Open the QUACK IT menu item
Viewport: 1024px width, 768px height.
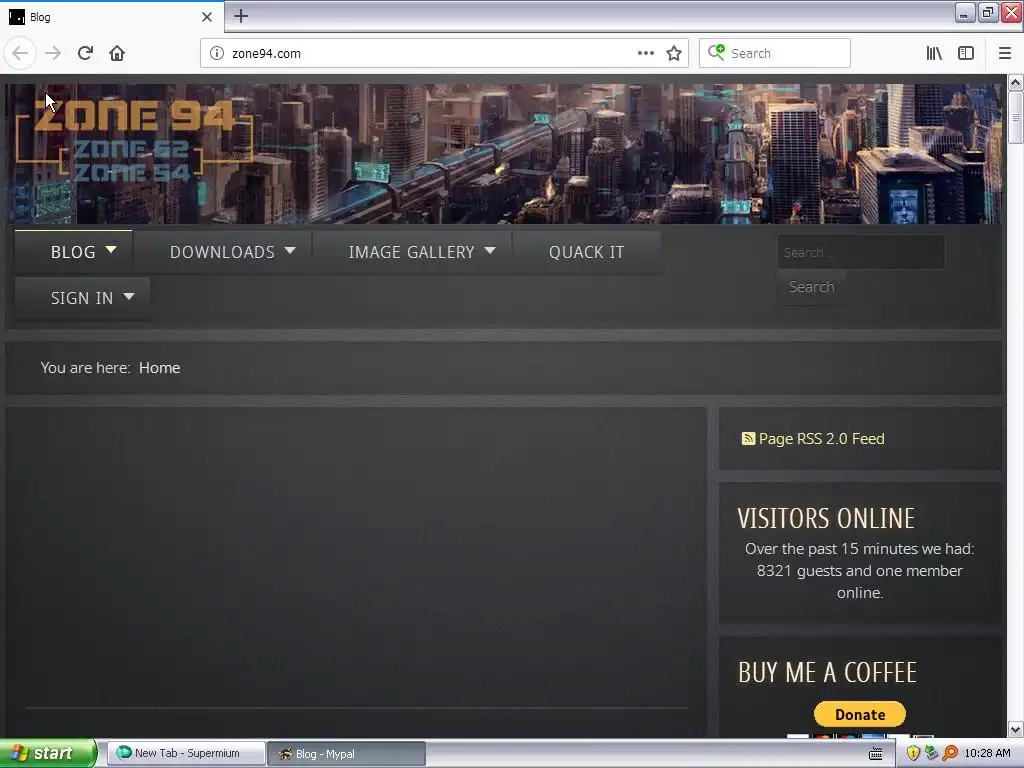coord(586,252)
